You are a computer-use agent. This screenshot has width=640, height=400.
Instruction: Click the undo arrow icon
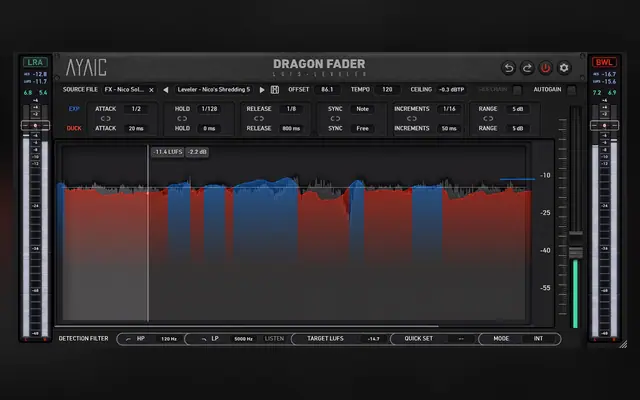click(x=508, y=68)
